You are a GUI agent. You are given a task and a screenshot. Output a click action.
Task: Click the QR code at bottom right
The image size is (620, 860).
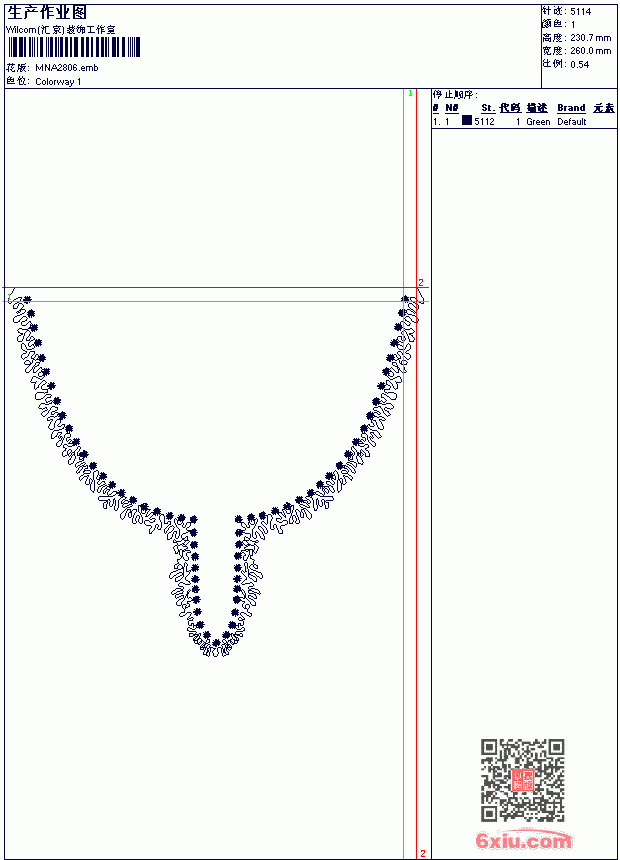pyautogui.click(x=523, y=780)
